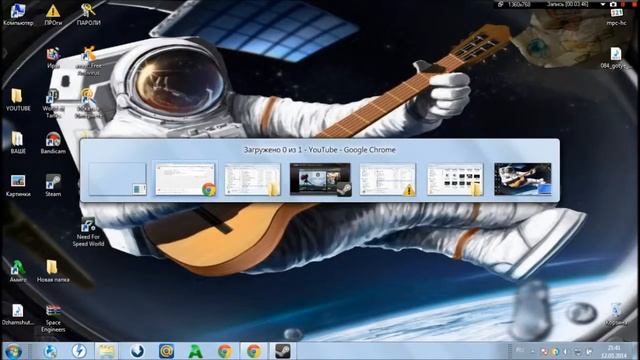This screenshot has width=640, height=360.
Task: Open the Bandicam recording bar dropdown arrow
Action: (603, 4)
